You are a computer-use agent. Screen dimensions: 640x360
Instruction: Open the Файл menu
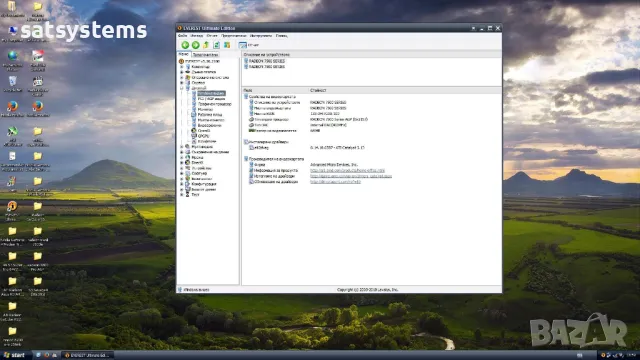coord(182,36)
